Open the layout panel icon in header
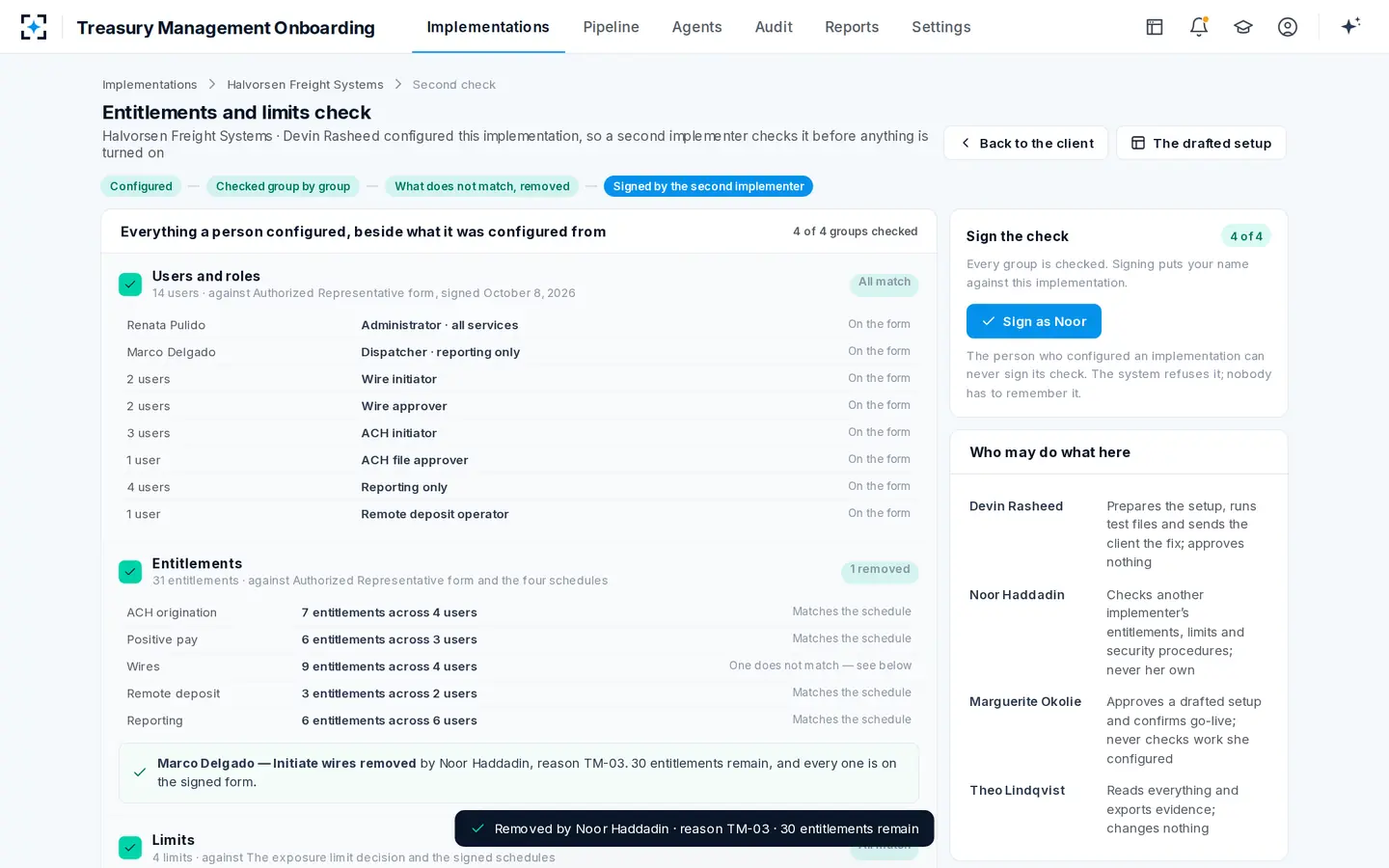The width and height of the screenshot is (1389, 868). tap(1155, 27)
